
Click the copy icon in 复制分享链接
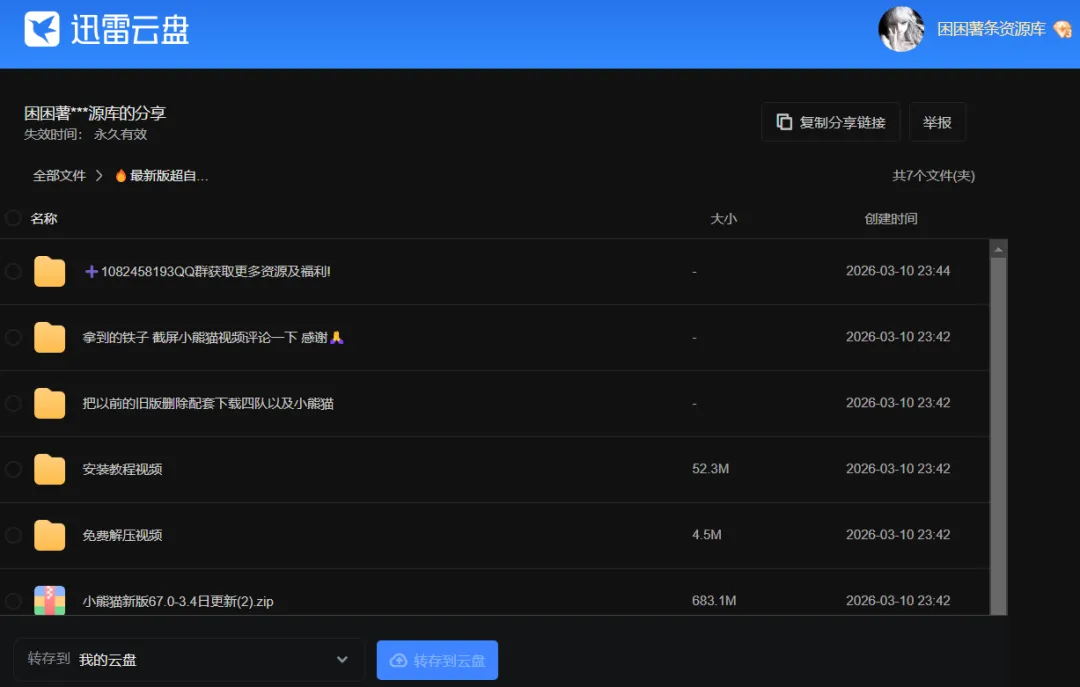(x=784, y=122)
